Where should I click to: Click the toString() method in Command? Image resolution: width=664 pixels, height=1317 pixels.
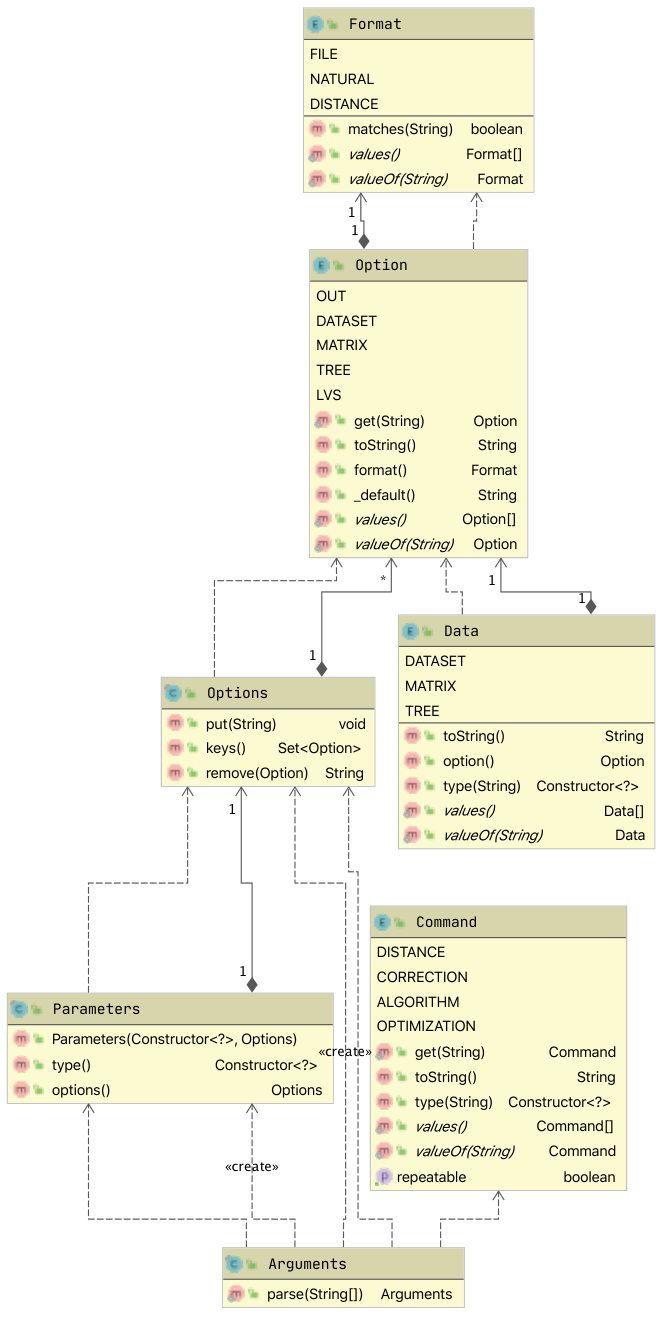click(446, 1077)
